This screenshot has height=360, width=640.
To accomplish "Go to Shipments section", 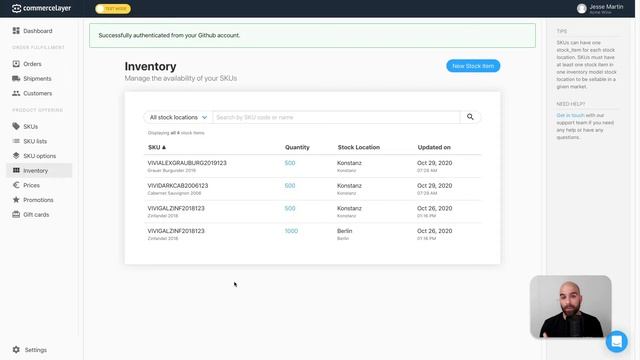I will click(37, 78).
